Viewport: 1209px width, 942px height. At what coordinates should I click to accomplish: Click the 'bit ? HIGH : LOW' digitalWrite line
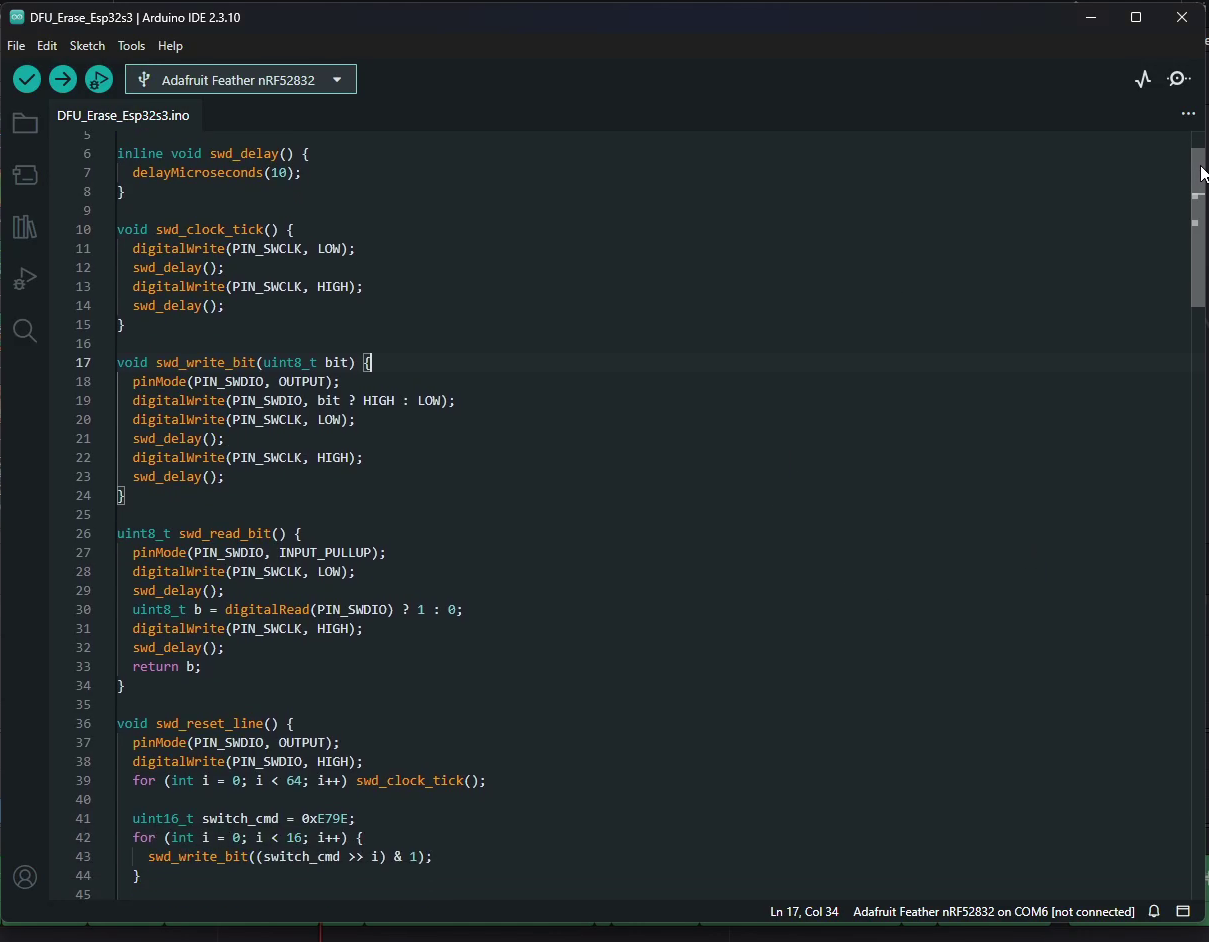pos(294,400)
